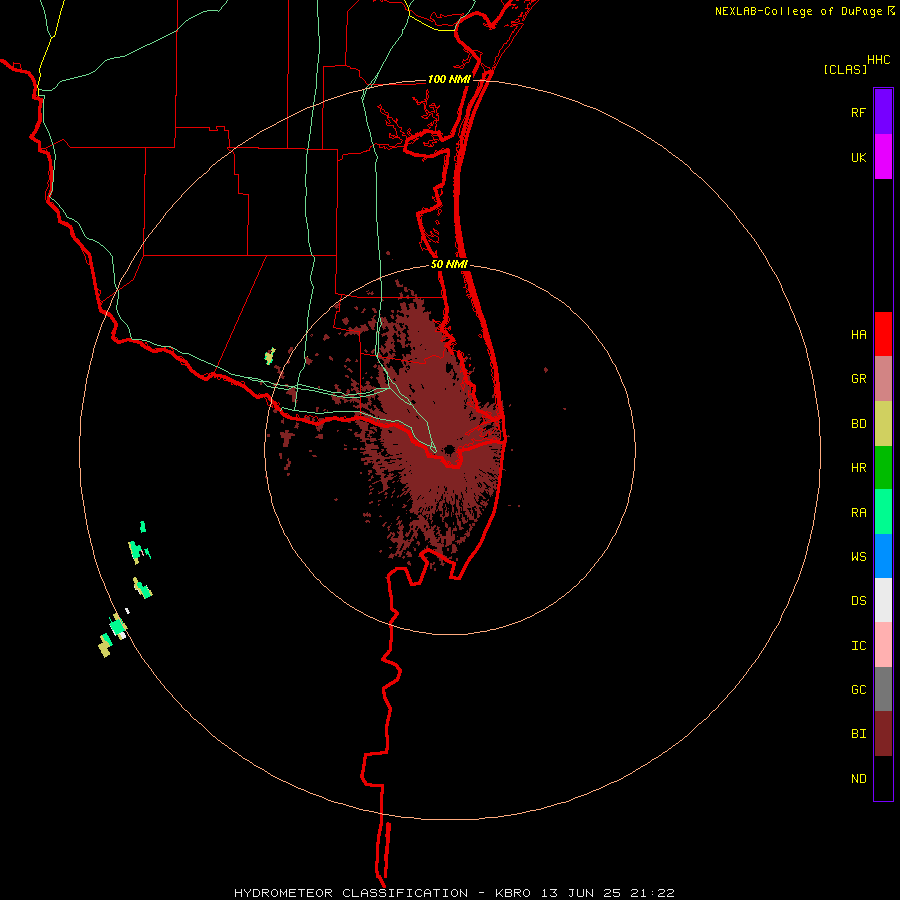900x900 pixels.
Task: Click the 50 NMI range ring label
Action: [x=449, y=264]
